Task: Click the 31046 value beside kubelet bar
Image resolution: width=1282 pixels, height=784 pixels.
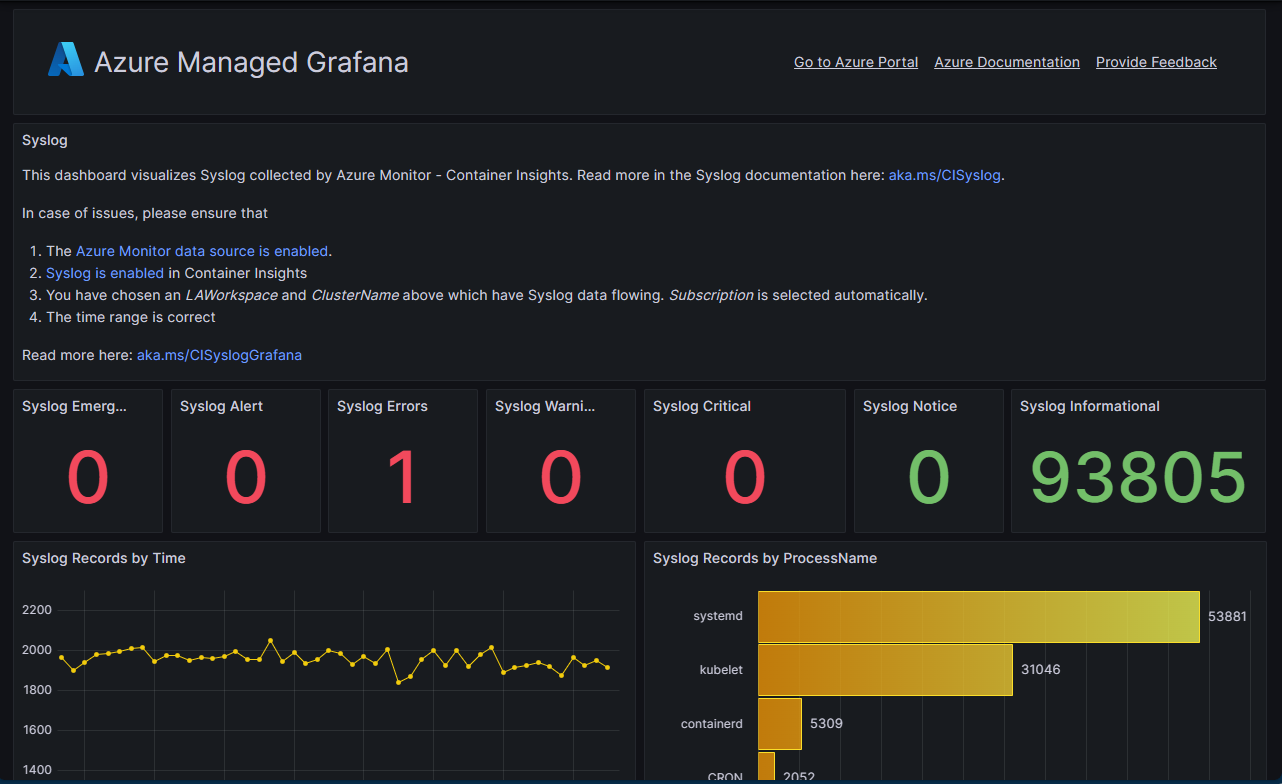Action: [x=1041, y=670]
